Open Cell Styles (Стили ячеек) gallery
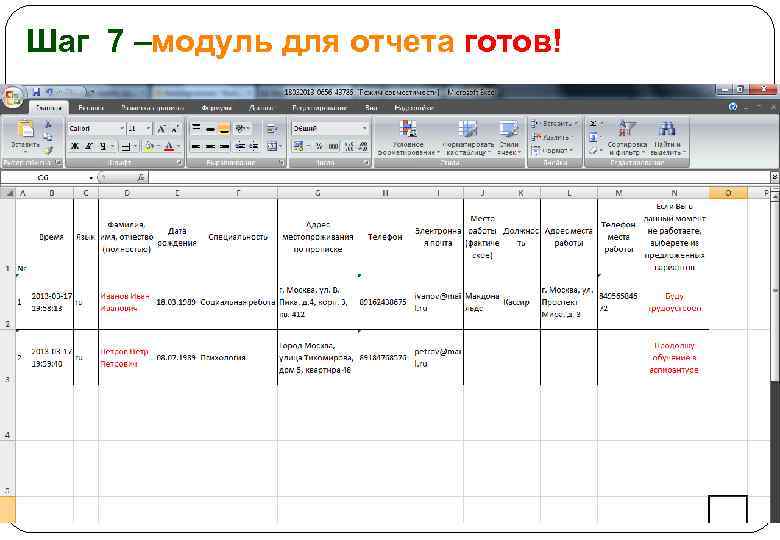 click(x=508, y=138)
